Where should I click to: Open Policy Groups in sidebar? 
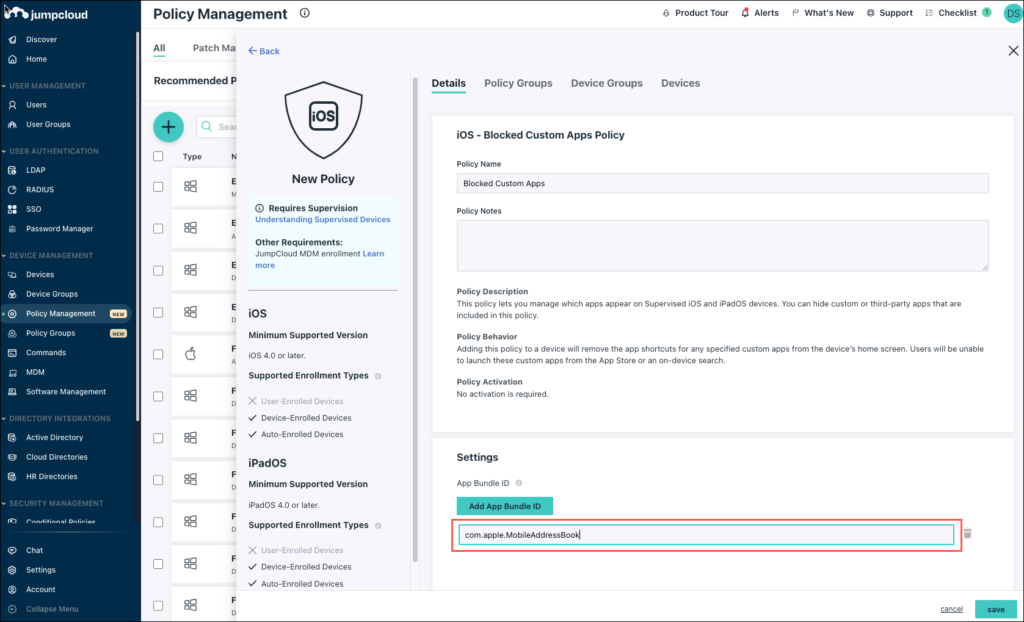[x=50, y=334]
